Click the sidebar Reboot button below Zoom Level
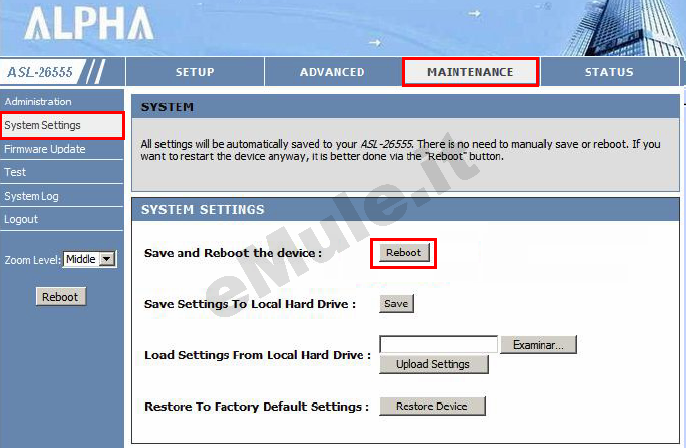Image resolution: width=686 pixels, height=448 pixels. 60,297
